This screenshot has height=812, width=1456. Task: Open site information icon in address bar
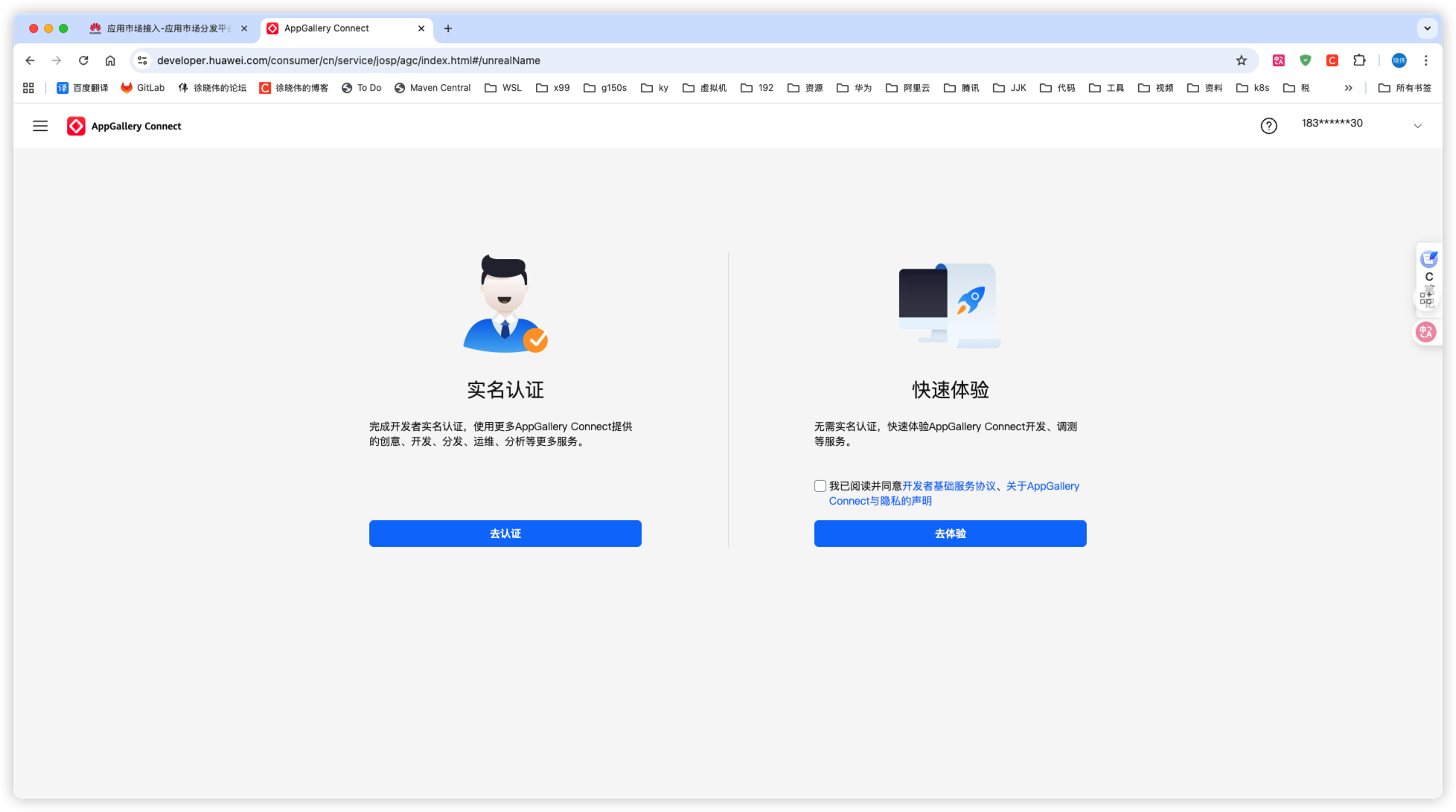coord(142,60)
